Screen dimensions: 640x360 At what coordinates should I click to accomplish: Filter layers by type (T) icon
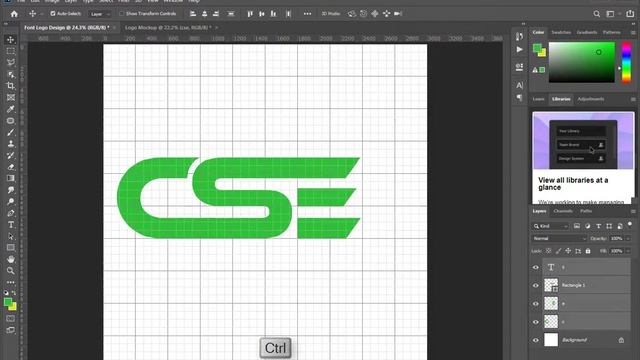click(598, 226)
